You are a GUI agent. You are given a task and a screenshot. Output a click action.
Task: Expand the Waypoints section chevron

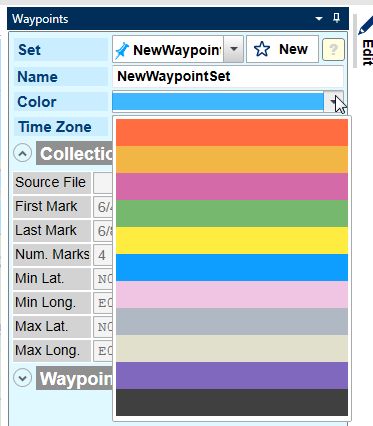[x=23, y=378]
